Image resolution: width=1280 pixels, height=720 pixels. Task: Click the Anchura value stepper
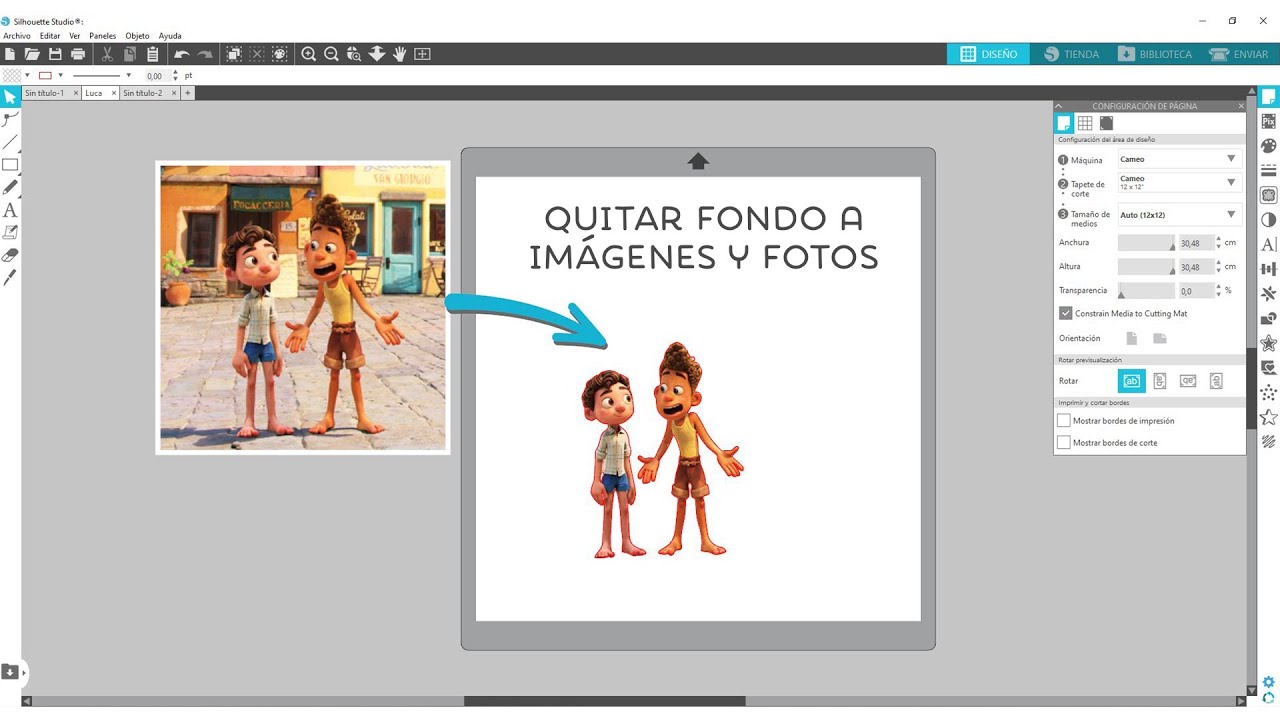tap(1218, 243)
